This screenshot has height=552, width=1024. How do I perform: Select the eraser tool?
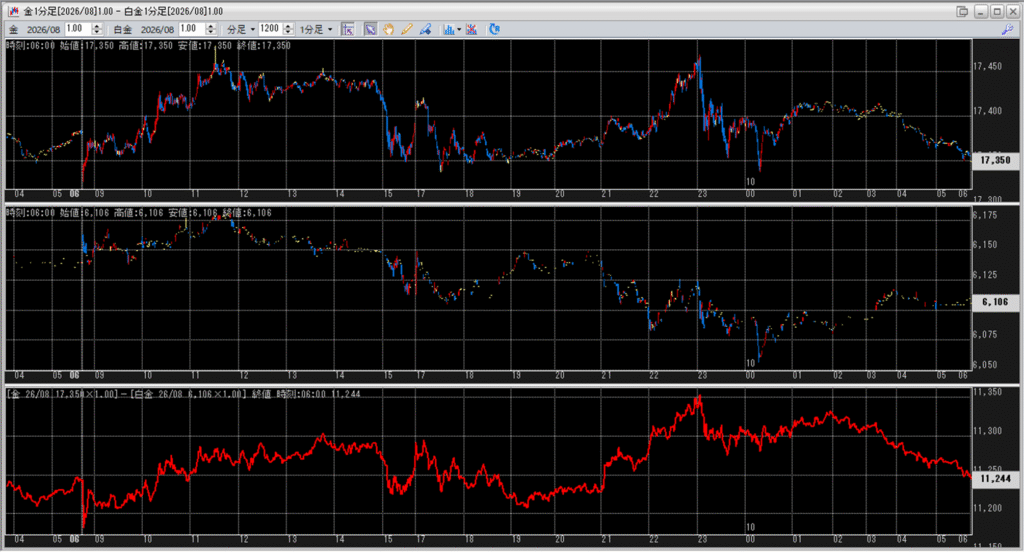(x=425, y=29)
